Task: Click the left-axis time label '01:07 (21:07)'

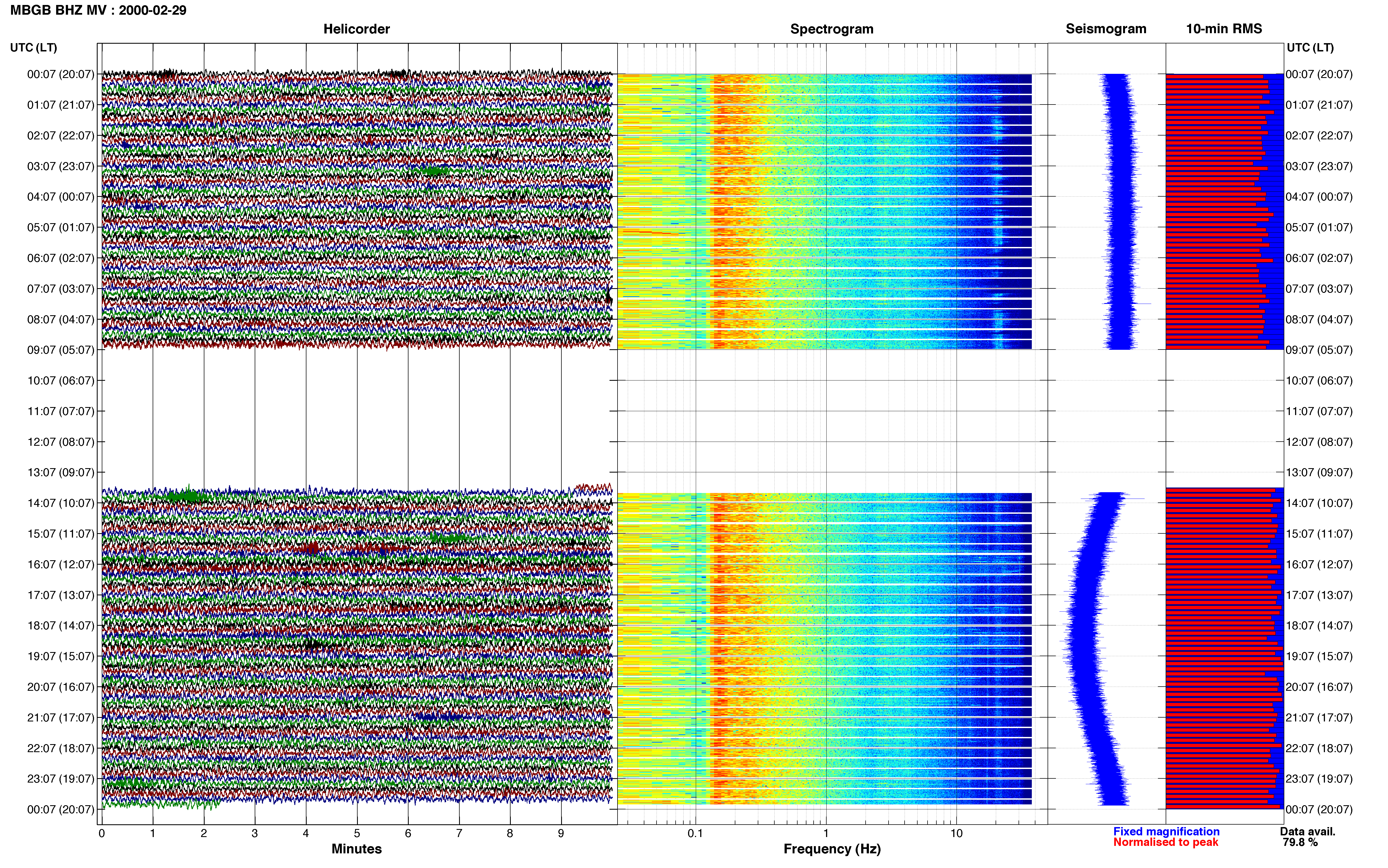Action: (61, 105)
